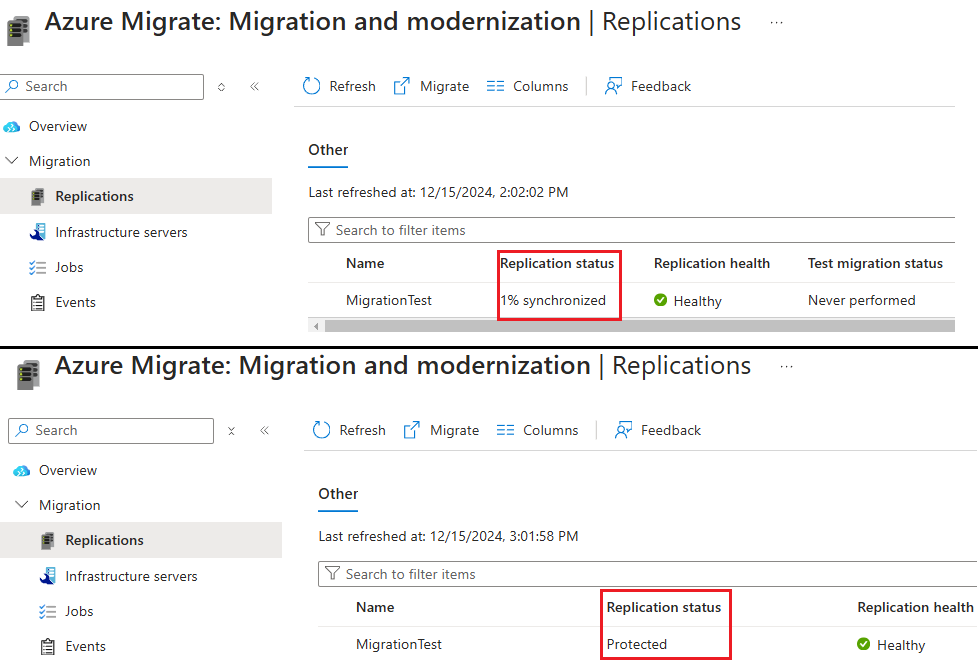978x660 pixels.
Task: Click Feedback icon in bottom panel toolbar
Action: click(623, 430)
